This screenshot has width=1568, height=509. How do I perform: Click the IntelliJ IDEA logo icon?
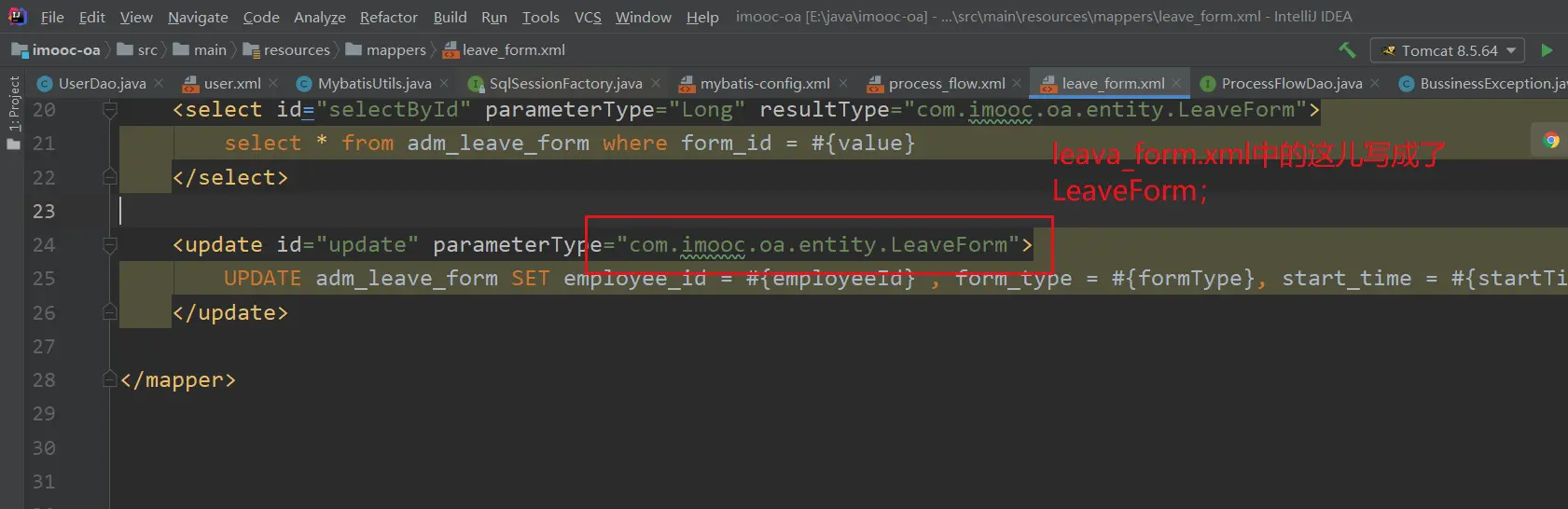pyautogui.click(x=17, y=16)
